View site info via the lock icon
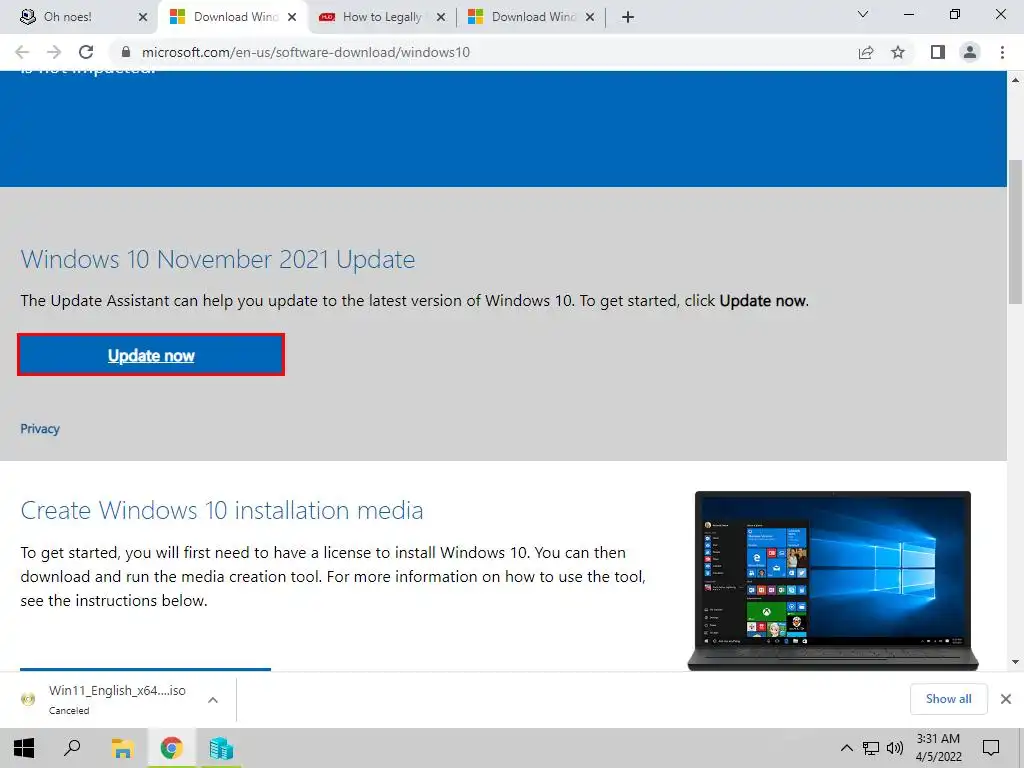The height and width of the screenshot is (768, 1024). click(x=126, y=52)
